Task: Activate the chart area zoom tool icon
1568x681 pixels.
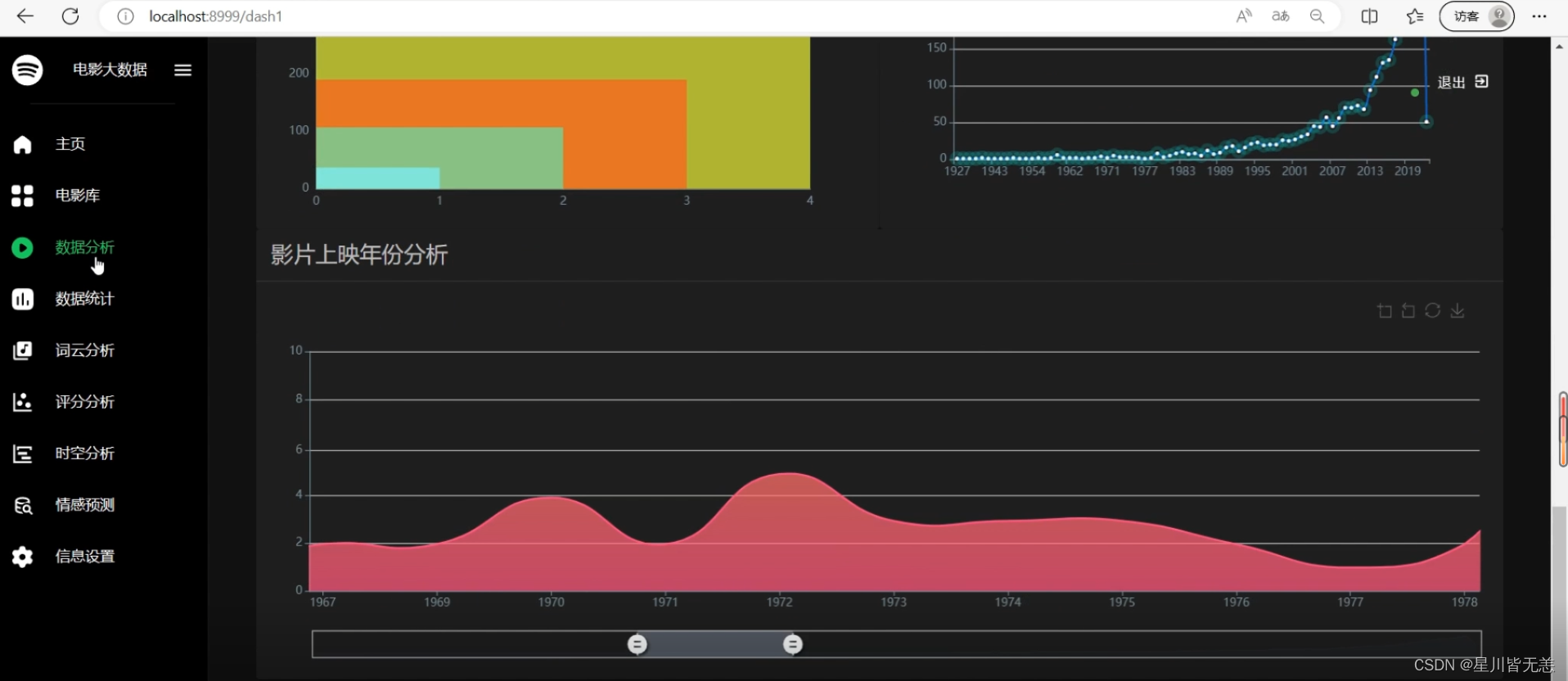Action: coord(1384,311)
